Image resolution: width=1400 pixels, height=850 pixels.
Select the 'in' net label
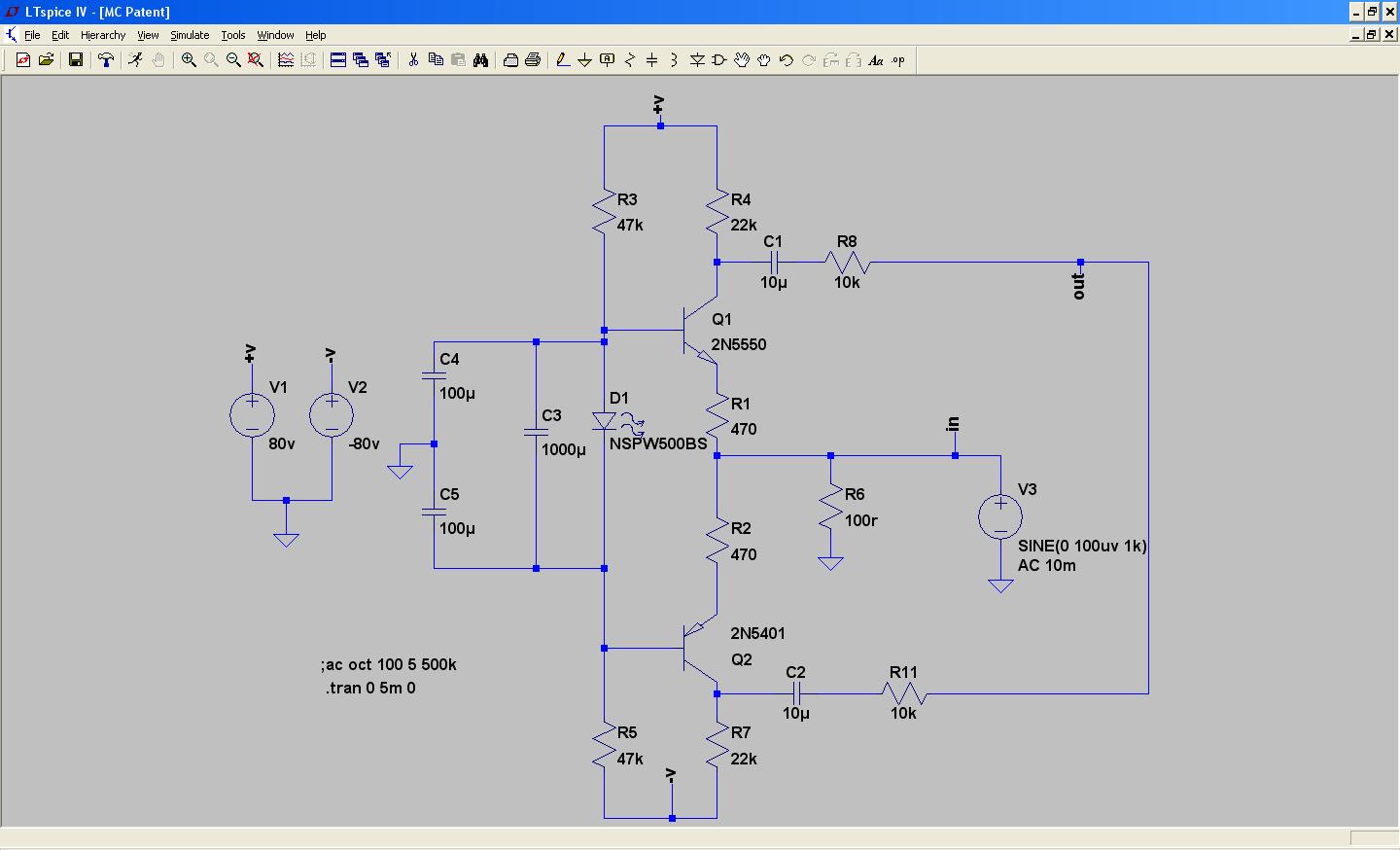tap(953, 424)
